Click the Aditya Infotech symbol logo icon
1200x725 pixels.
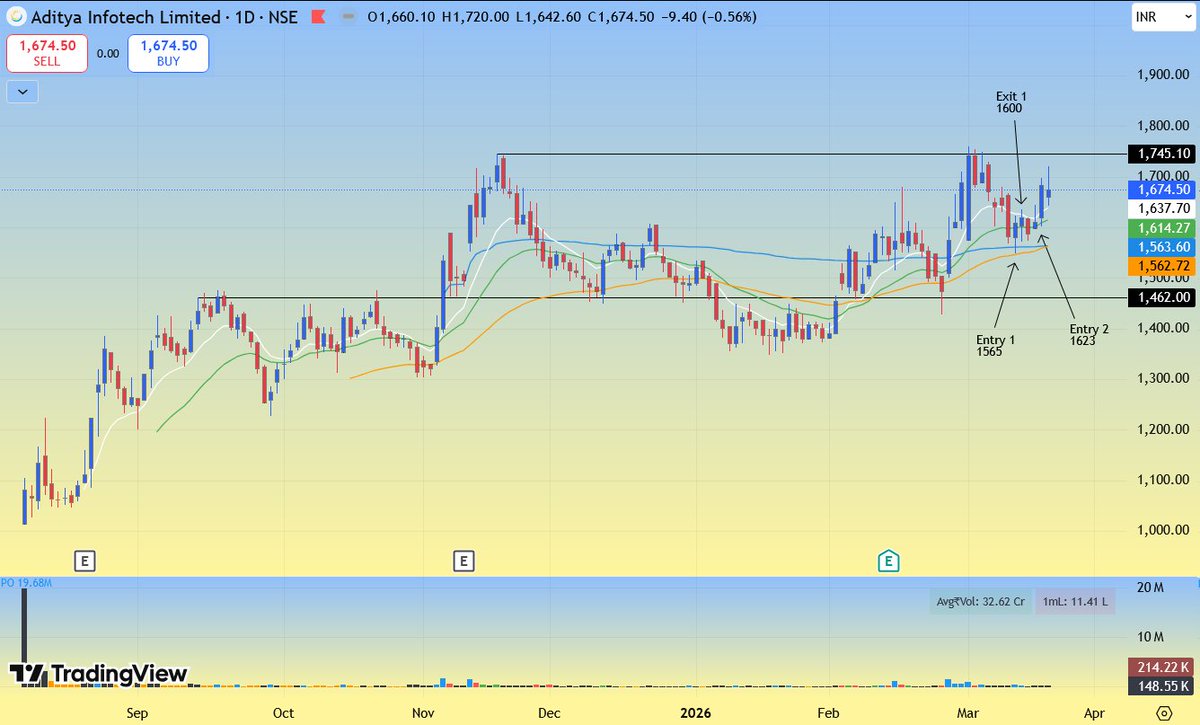pos(15,17)
